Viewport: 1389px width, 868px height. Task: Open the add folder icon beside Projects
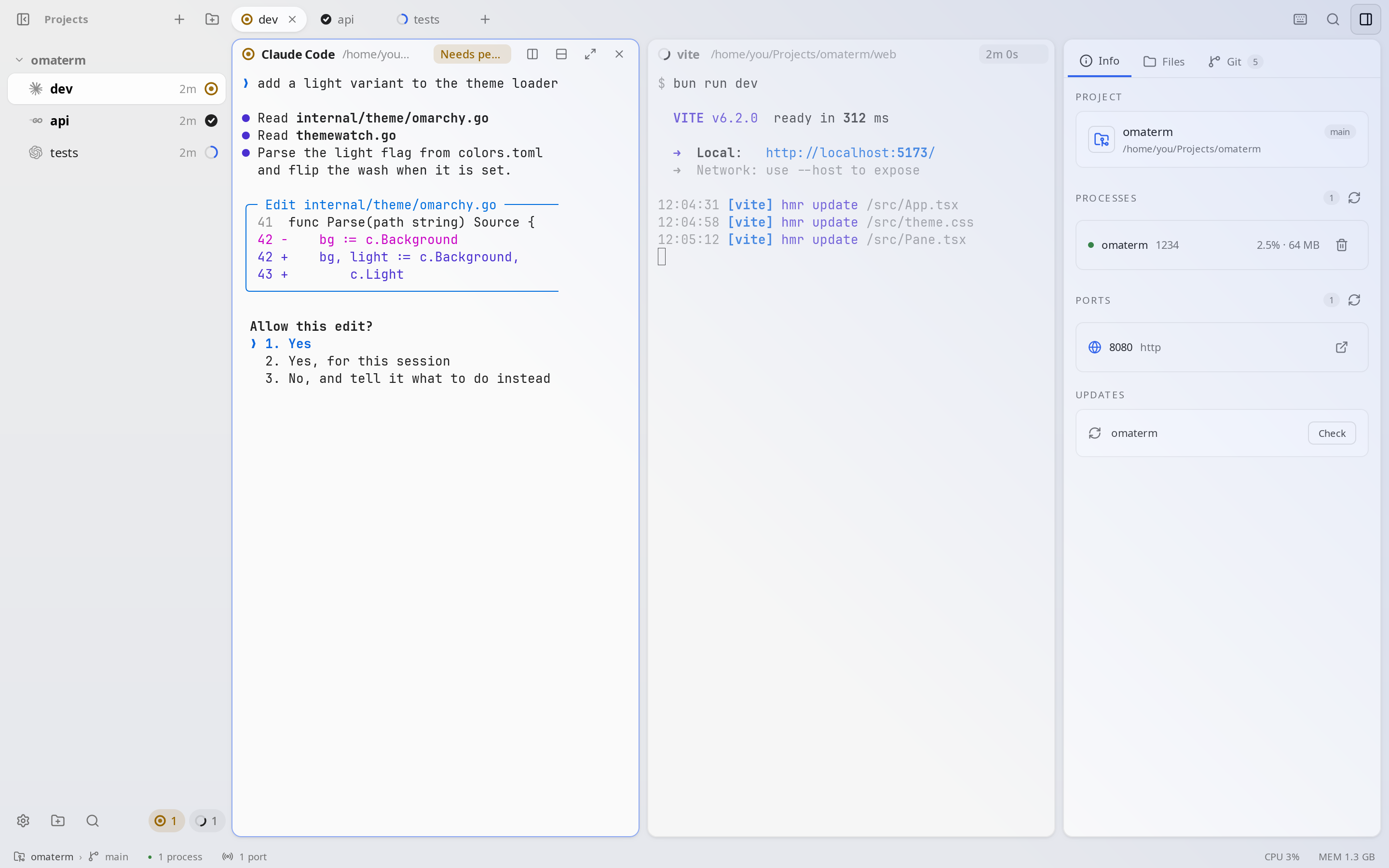tap(212, 19)
